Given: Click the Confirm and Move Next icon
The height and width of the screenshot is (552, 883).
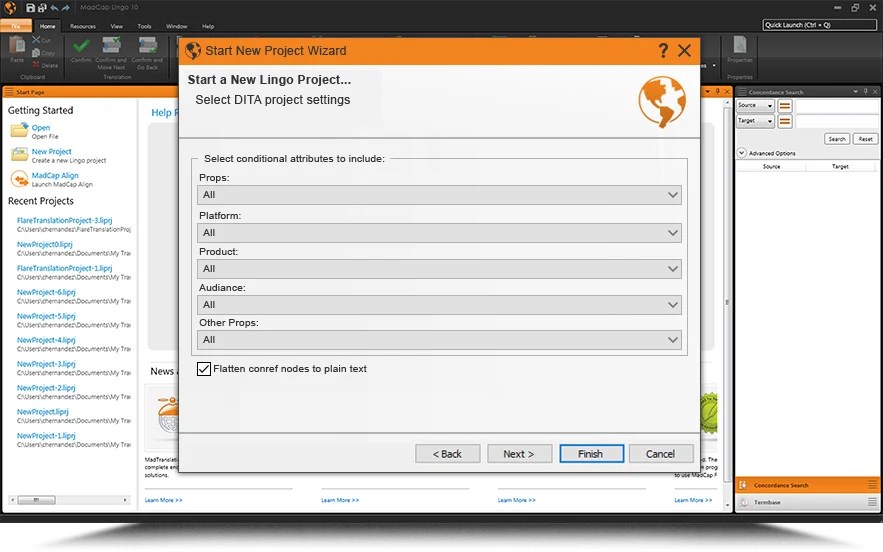Looking at the screenshot, I should click(111, 45).
